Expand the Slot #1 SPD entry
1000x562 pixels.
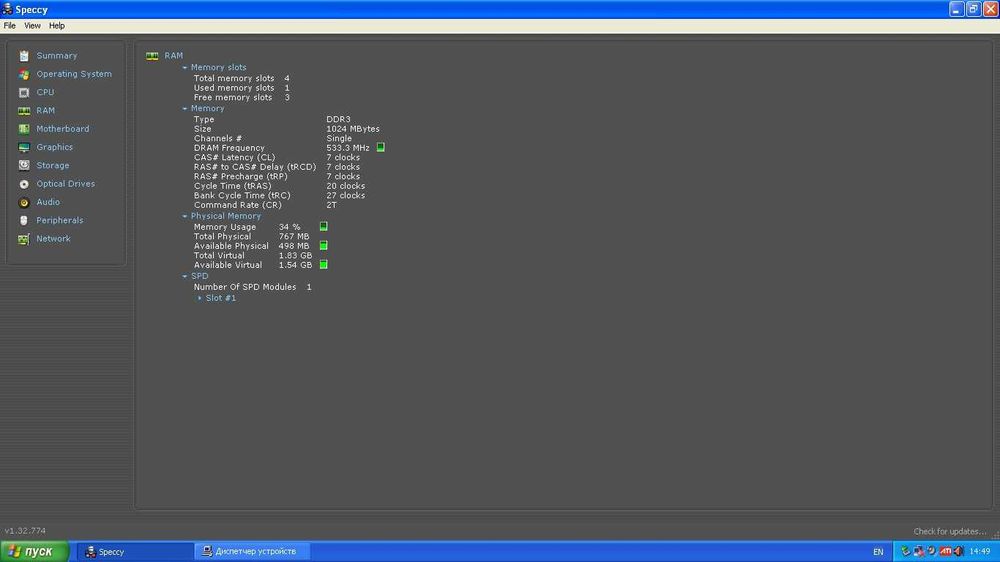pyautogui.click(x=200, y=299)
